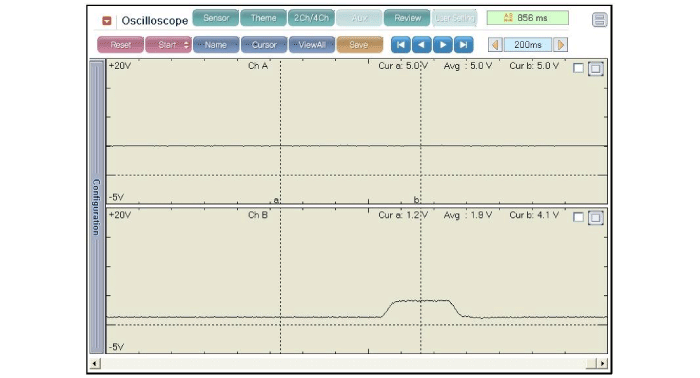The image size is (700, 378).
Task: Open the red dropdown beside Oscilloscope title
Action: point(107,21)
